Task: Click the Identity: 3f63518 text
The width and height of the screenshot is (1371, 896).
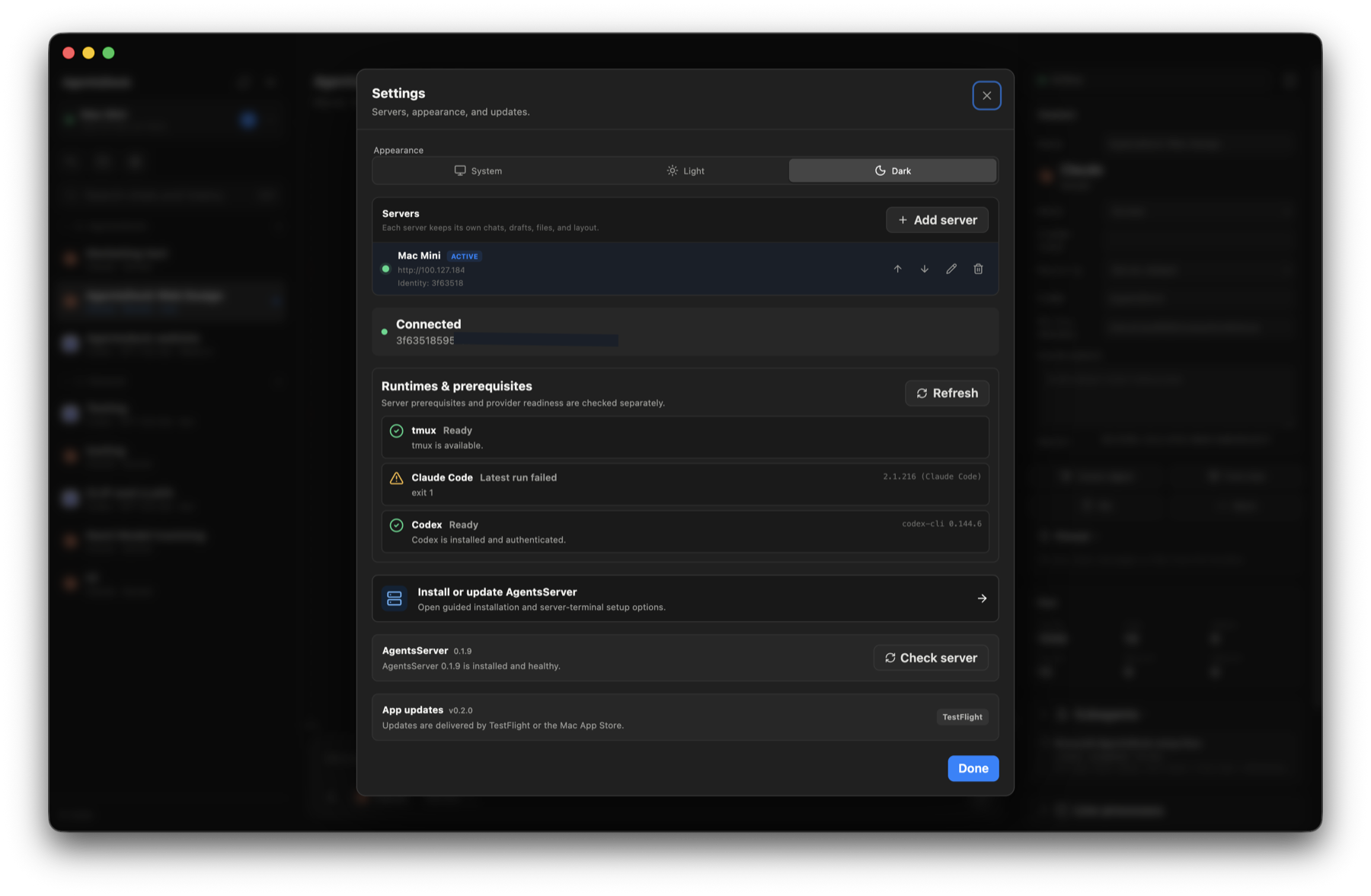Action: (430, 283)
